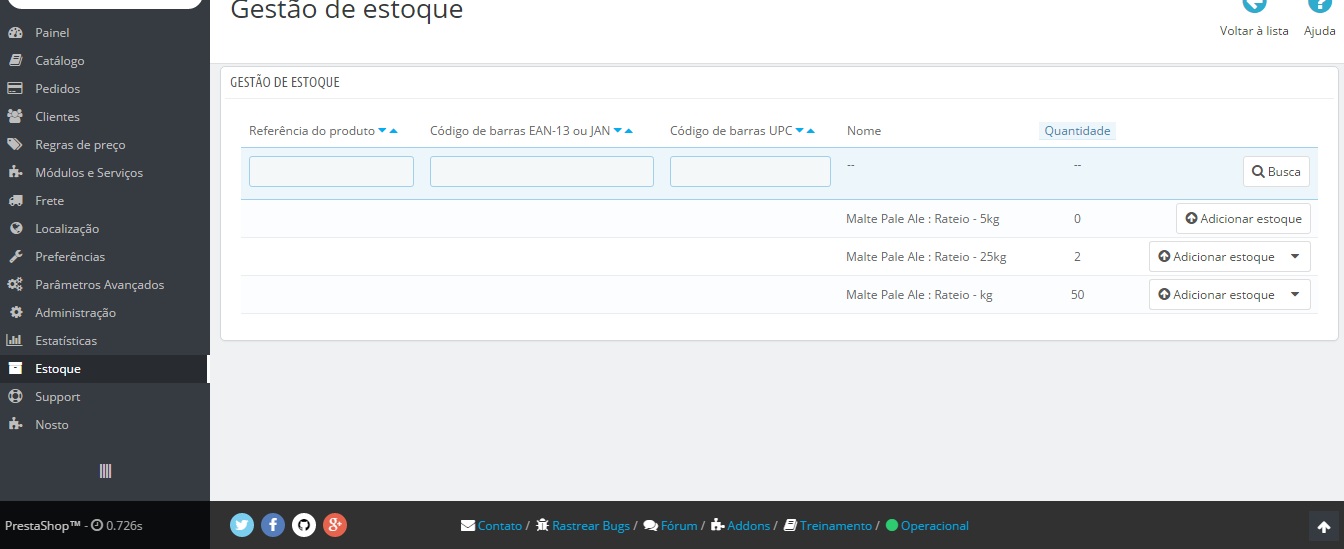The height and width of the screenshot is (549, 1344).
Task: Click the Quantidade column header
Action: point(1077,131)
